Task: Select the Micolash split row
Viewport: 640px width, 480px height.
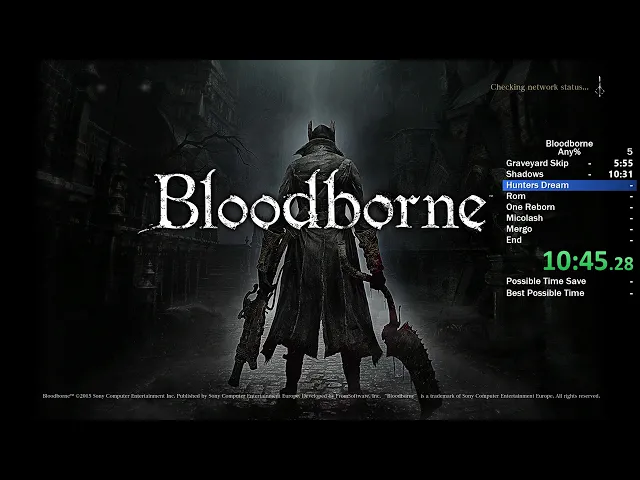Action: (569, 218)
